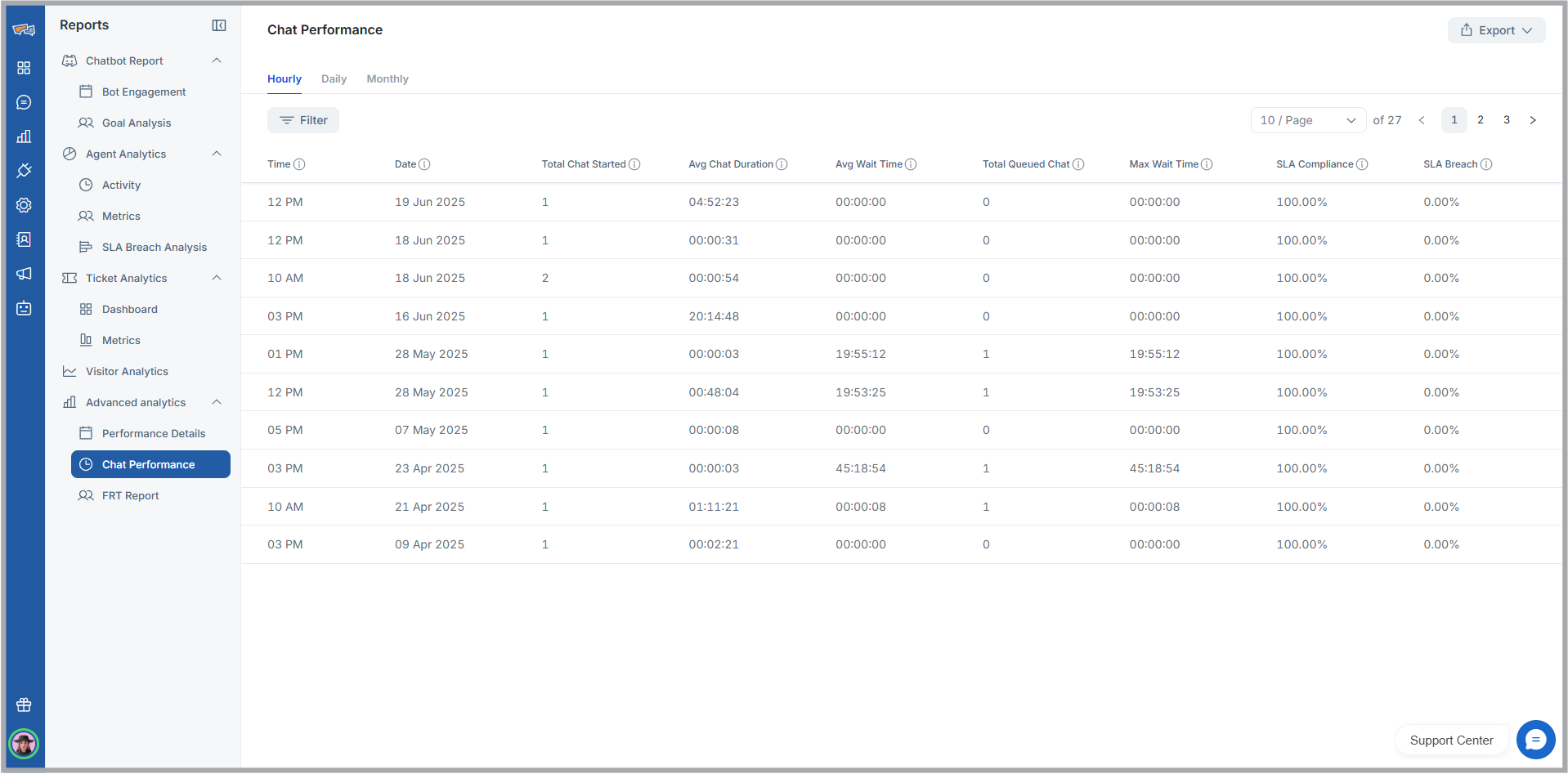This screenshot has width=1568, height=774.
Task: Click the user avatar at bottom left
Action: [24, 744]
